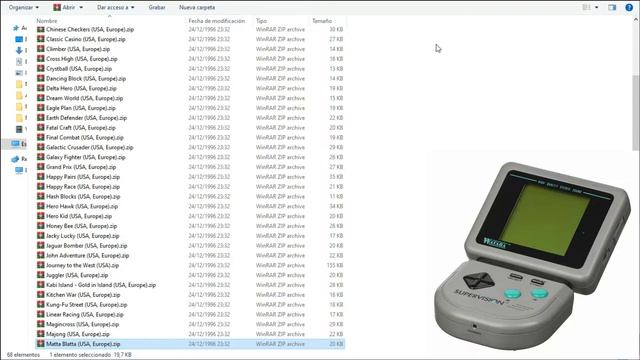The image size is (640, 360).
Task: Select file 'Jacky Lucky (USA, Europe).zip'
Action: [x=82, y=236]
